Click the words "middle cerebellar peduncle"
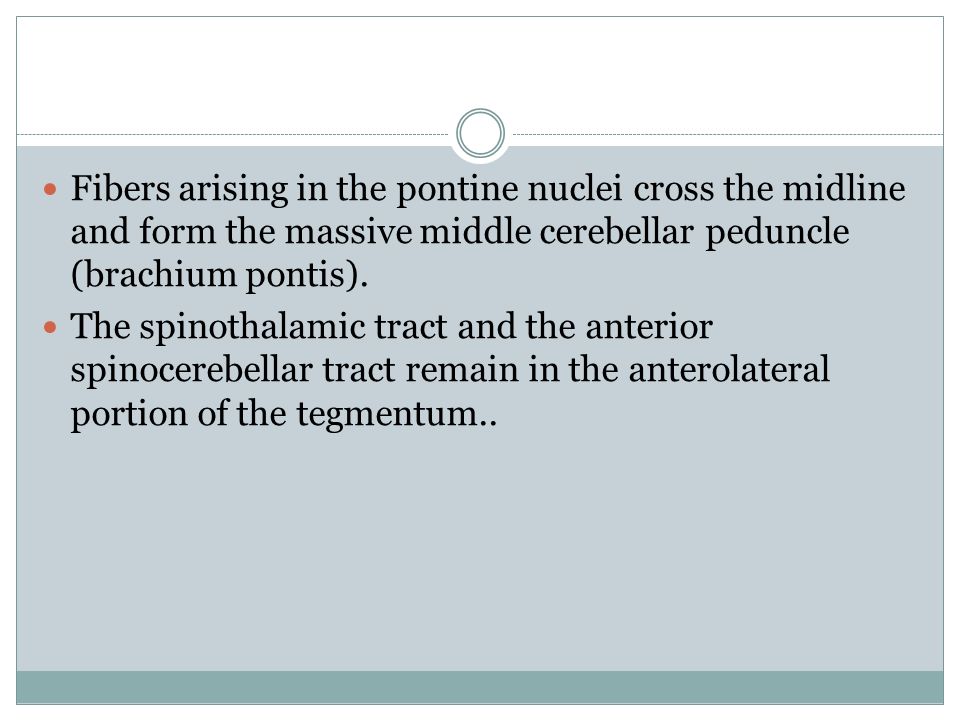 point(634,233)
